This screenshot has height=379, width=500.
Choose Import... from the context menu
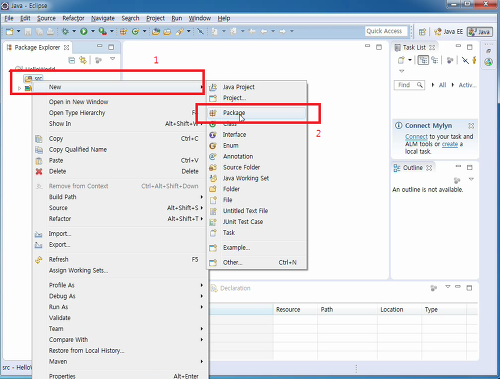click(120, 234)
